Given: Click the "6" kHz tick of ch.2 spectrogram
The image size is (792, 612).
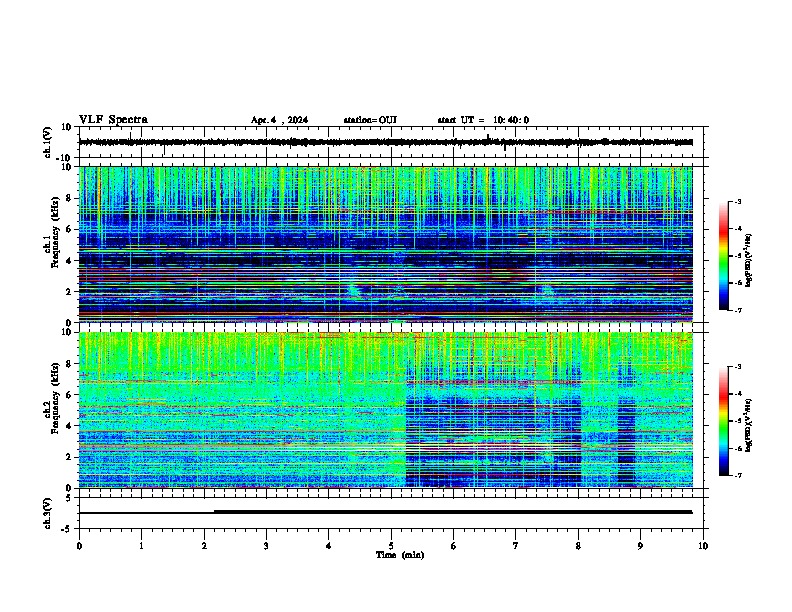Looking at the screenshot, I should [x=69, y=395].
